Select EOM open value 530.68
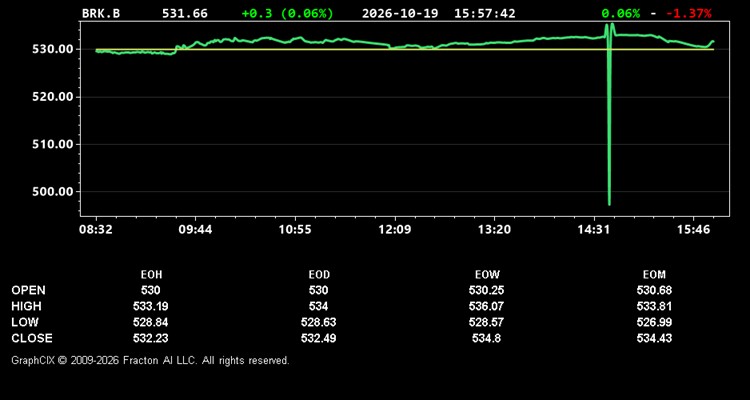The image size is (750, 400). tap(654, 290)
